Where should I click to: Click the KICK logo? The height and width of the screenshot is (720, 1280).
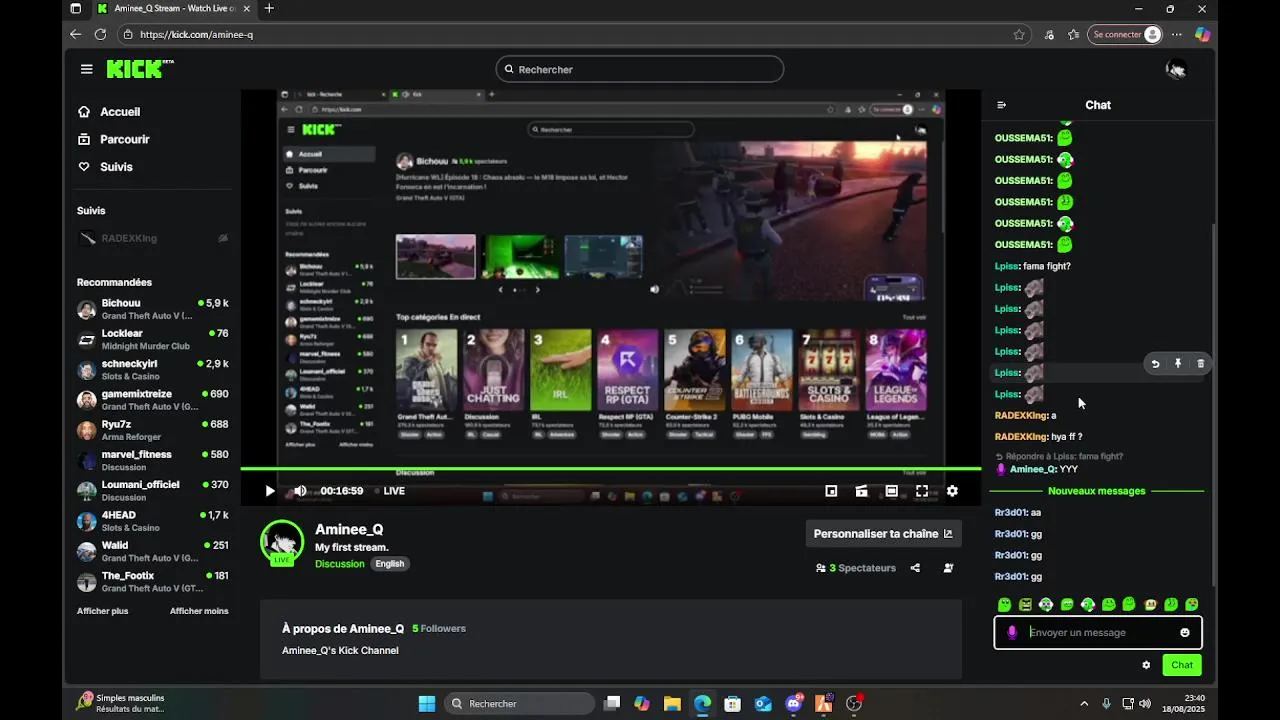139,69
